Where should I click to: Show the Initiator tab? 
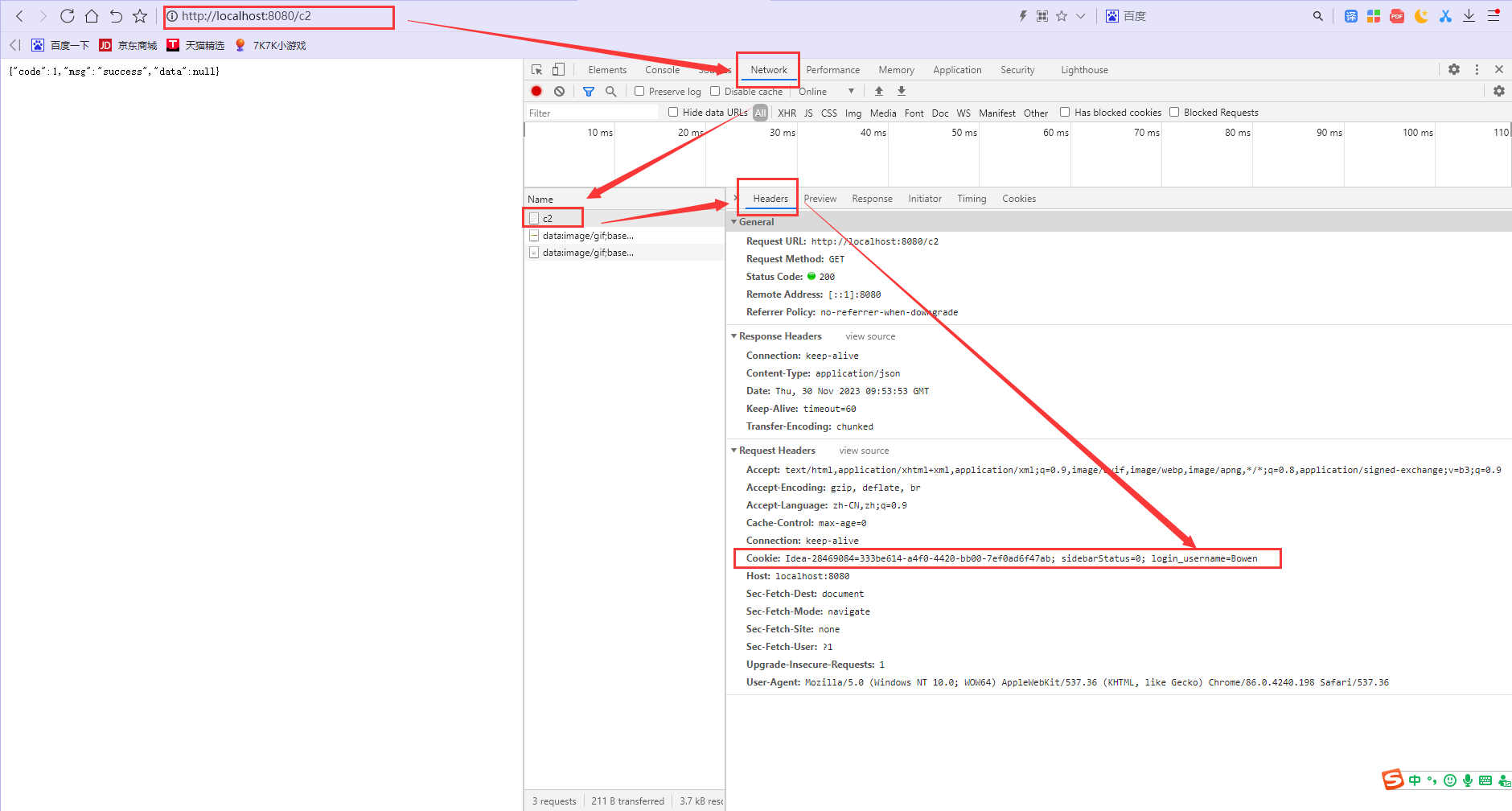pos(925,199)
